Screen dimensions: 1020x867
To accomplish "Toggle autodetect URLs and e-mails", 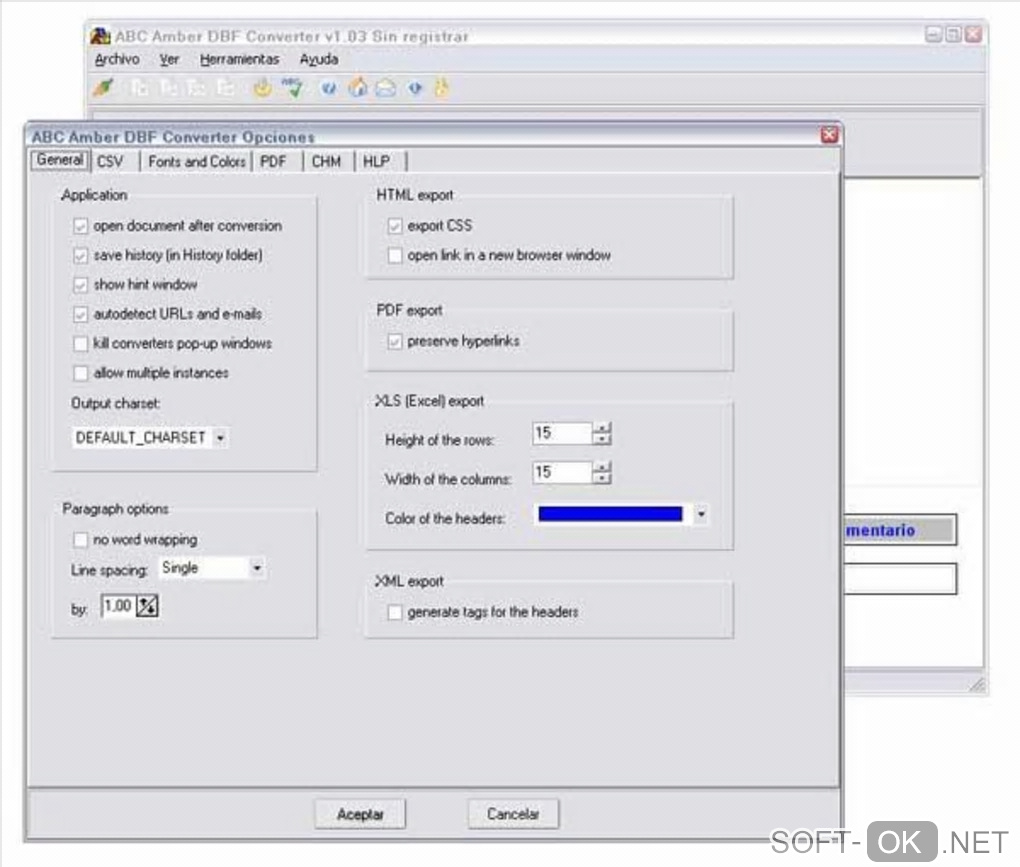I will pos(80,315).
